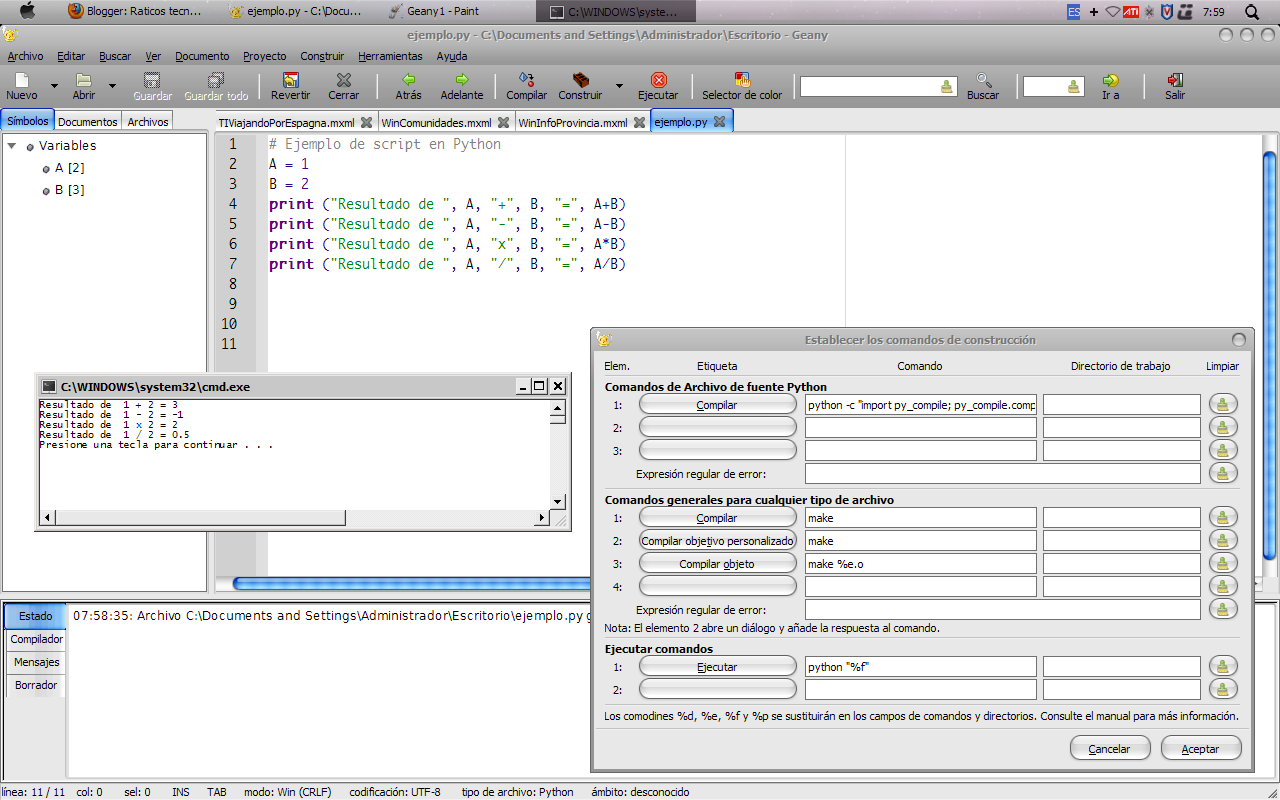Open the dropdown arrow beside Abrir

pos(112,87)
